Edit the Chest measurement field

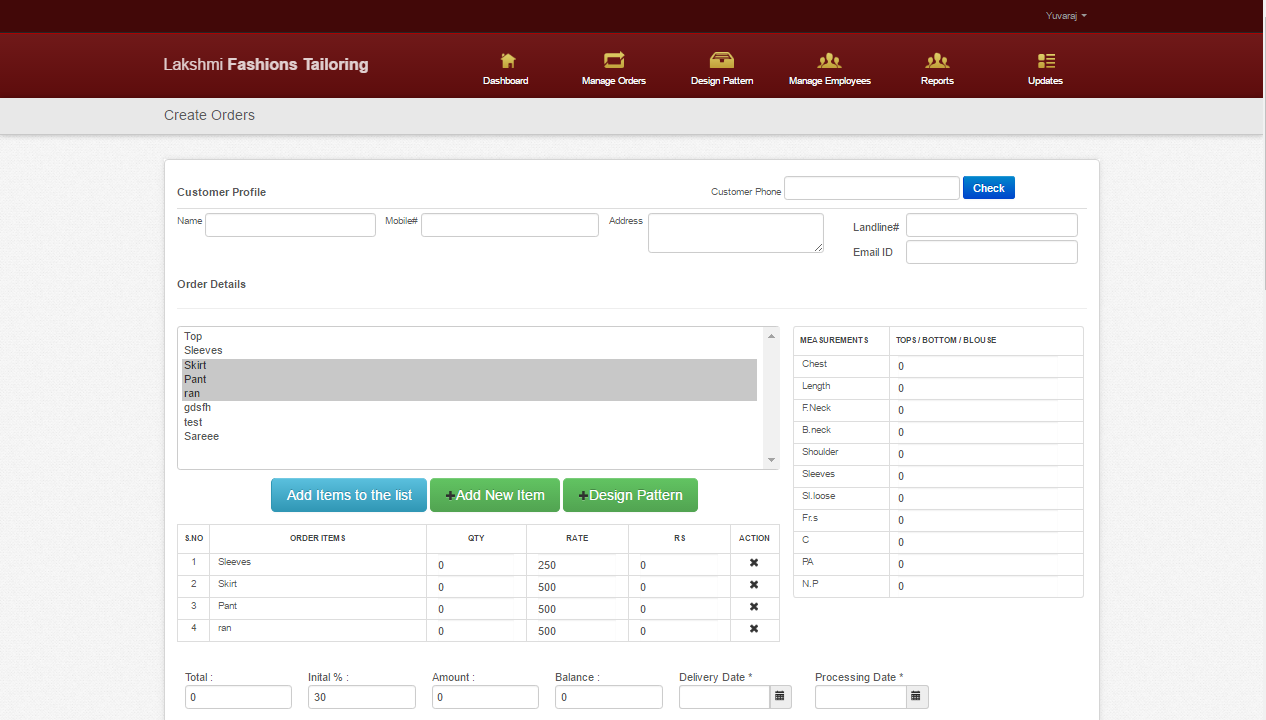[976, 367]
